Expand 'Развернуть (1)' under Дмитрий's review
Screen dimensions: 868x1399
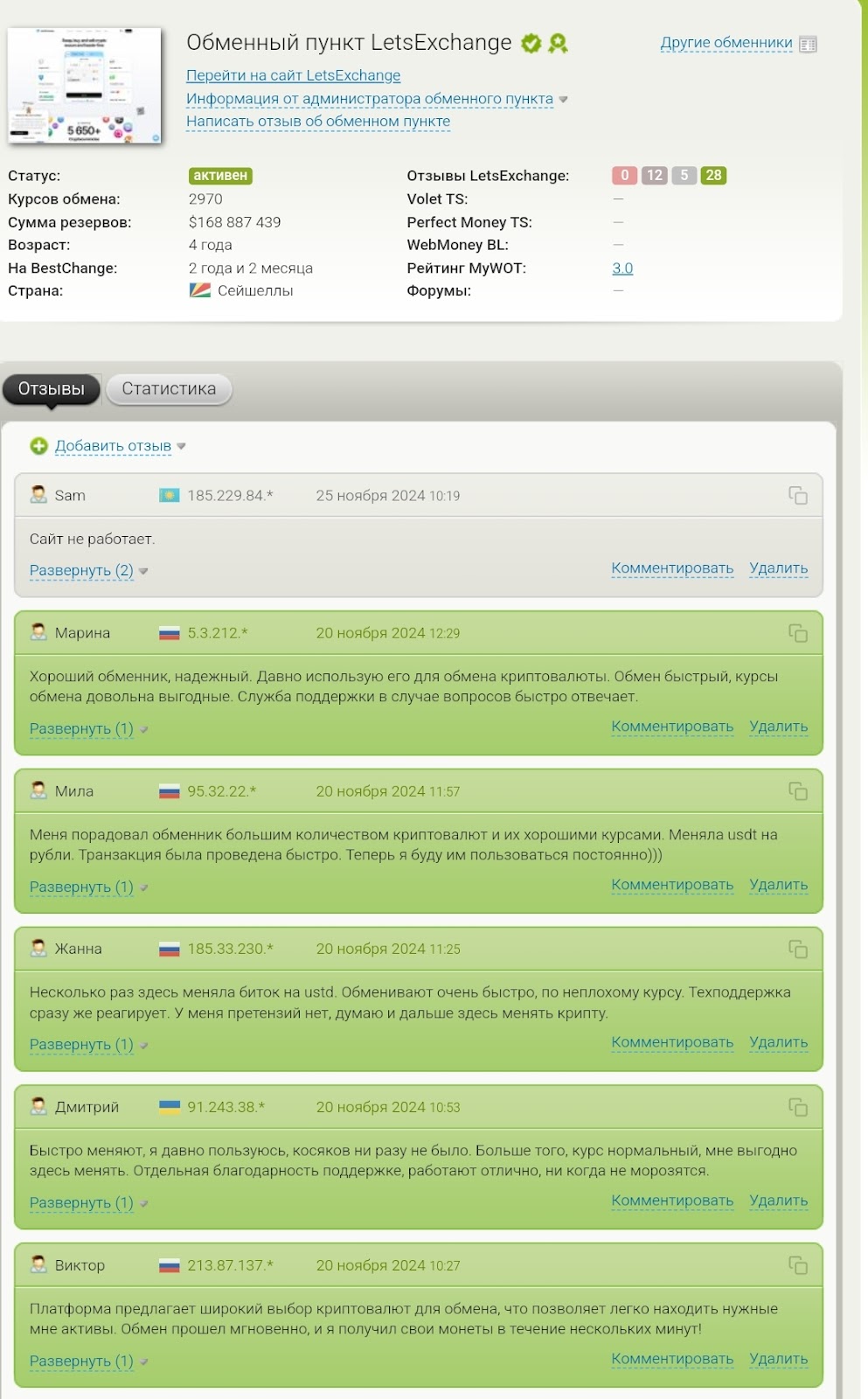tap(81, 1203)
